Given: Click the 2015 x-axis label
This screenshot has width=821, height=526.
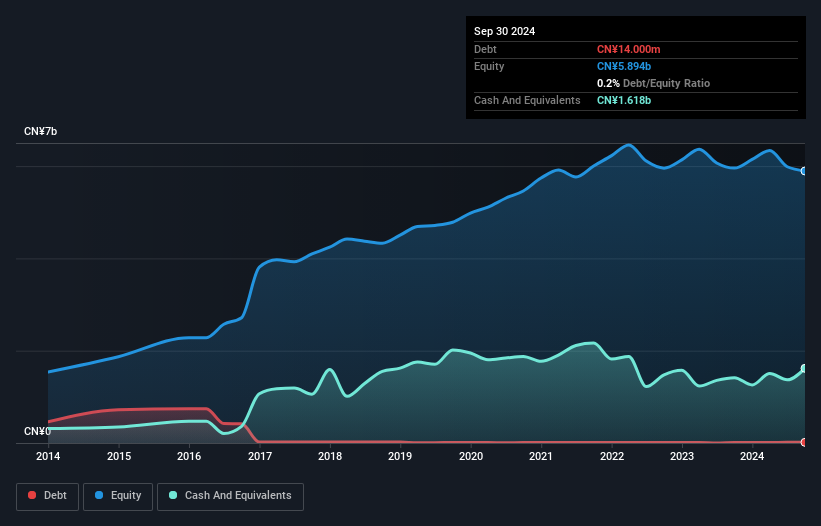Looking at the screenshot, I should (x=119, y=456).
